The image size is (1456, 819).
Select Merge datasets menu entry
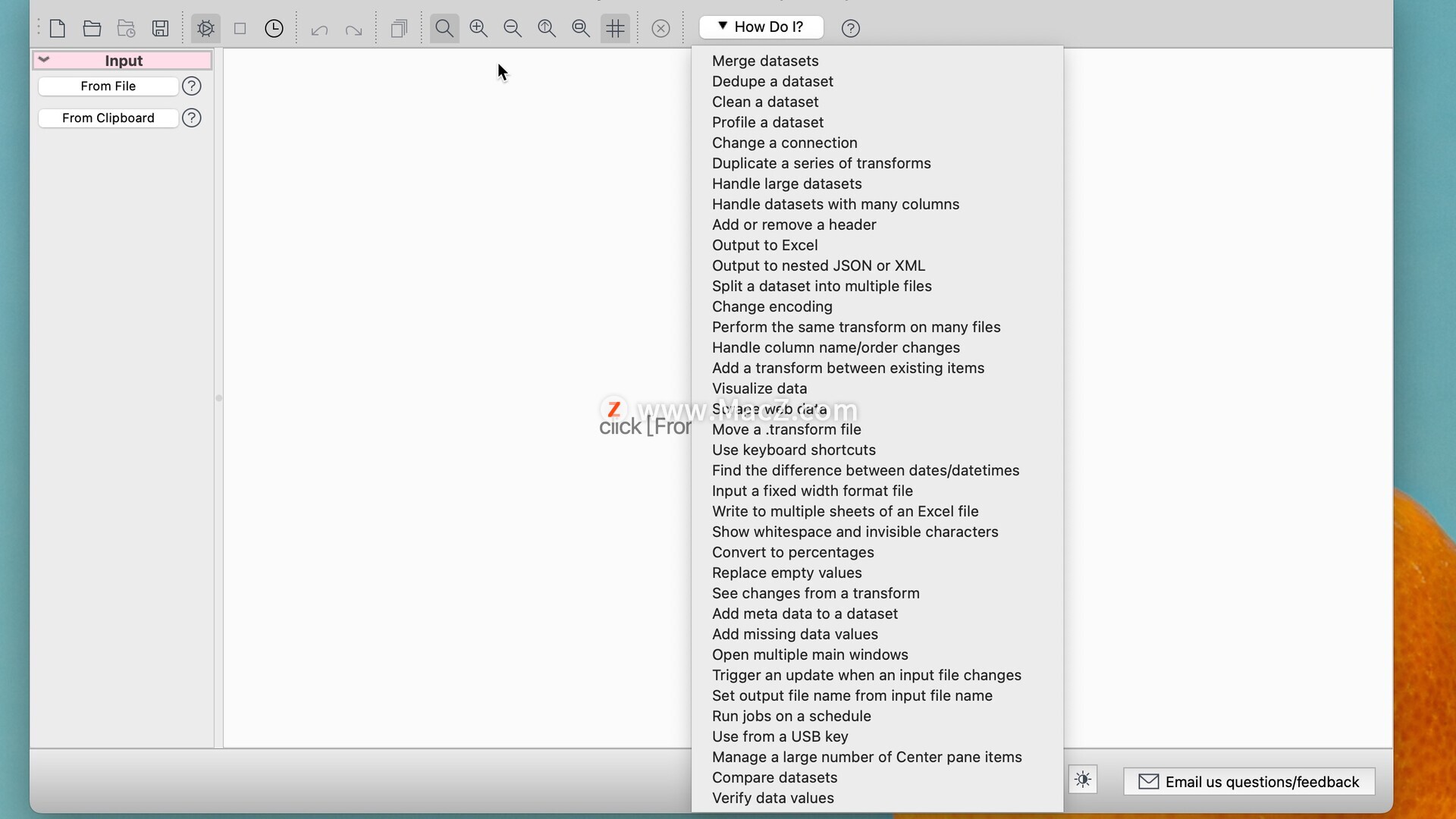coord(877,61)
